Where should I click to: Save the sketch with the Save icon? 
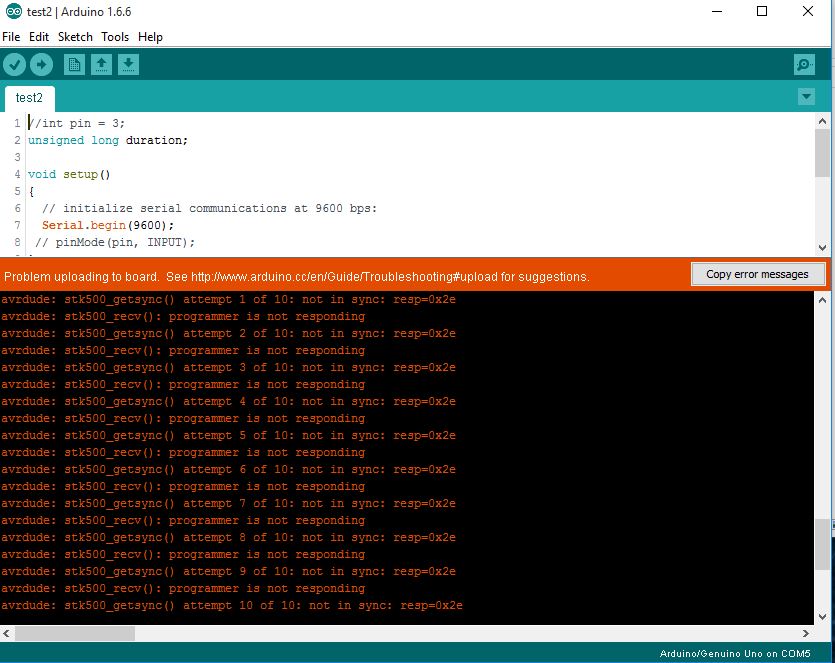pos(128,65)
